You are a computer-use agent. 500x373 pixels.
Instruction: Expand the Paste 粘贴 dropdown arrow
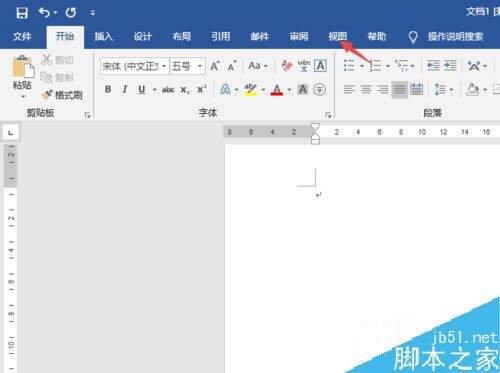pos(23,97)
